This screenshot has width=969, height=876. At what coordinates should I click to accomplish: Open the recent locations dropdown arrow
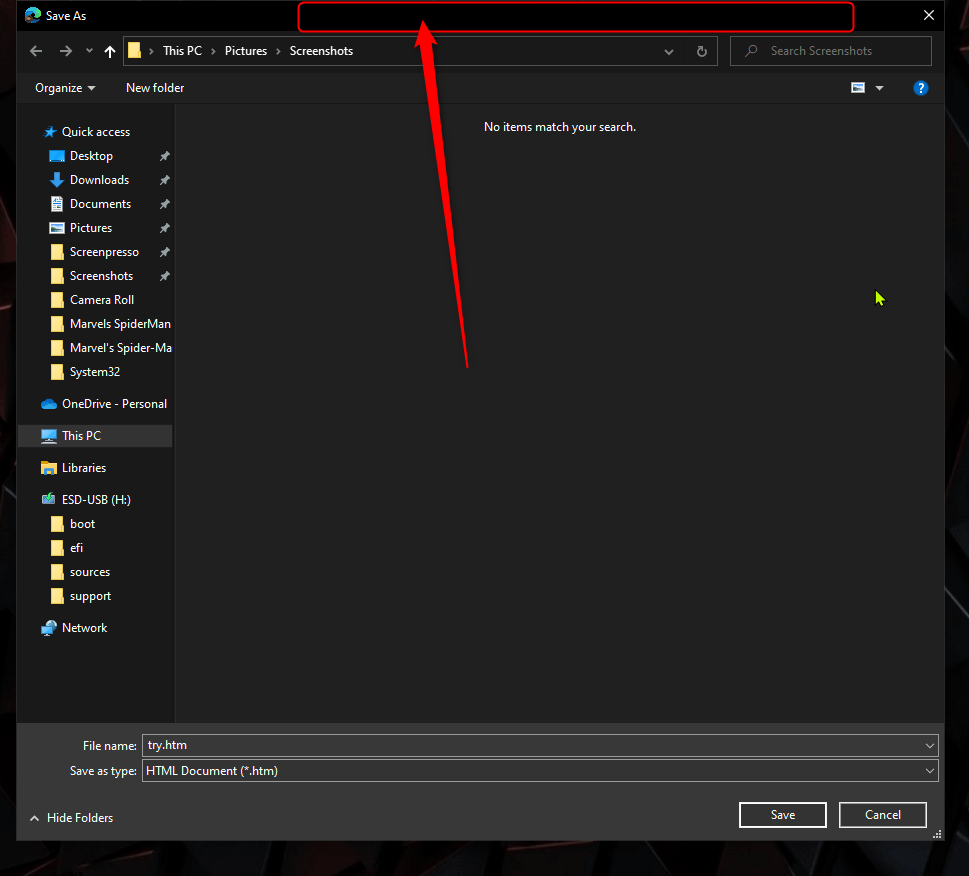coord(89,51)
